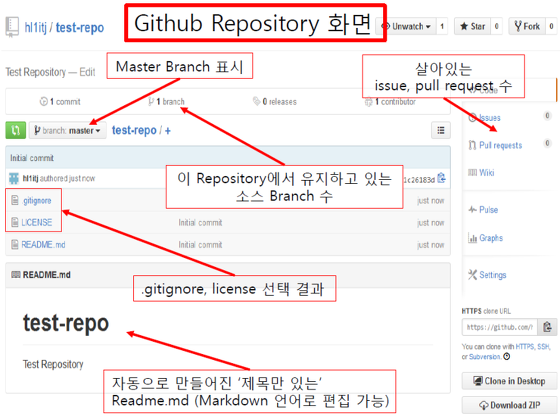This screenshot has height=419, width=560.
Task: Click the Edit link next to Test Repository
Action: click(x=87, y=72)
